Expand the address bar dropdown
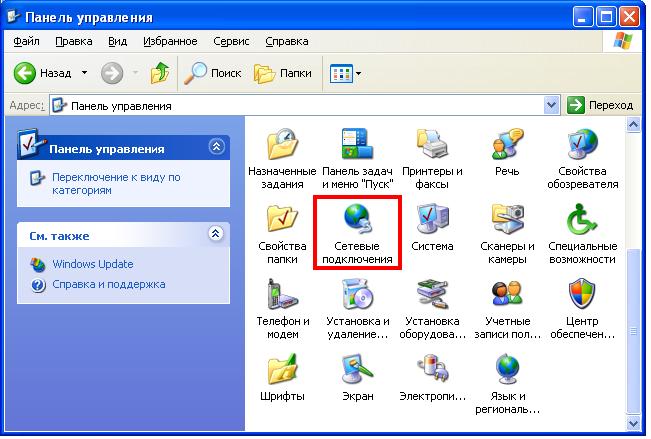 pyautogui.click(x=551, y=105)
